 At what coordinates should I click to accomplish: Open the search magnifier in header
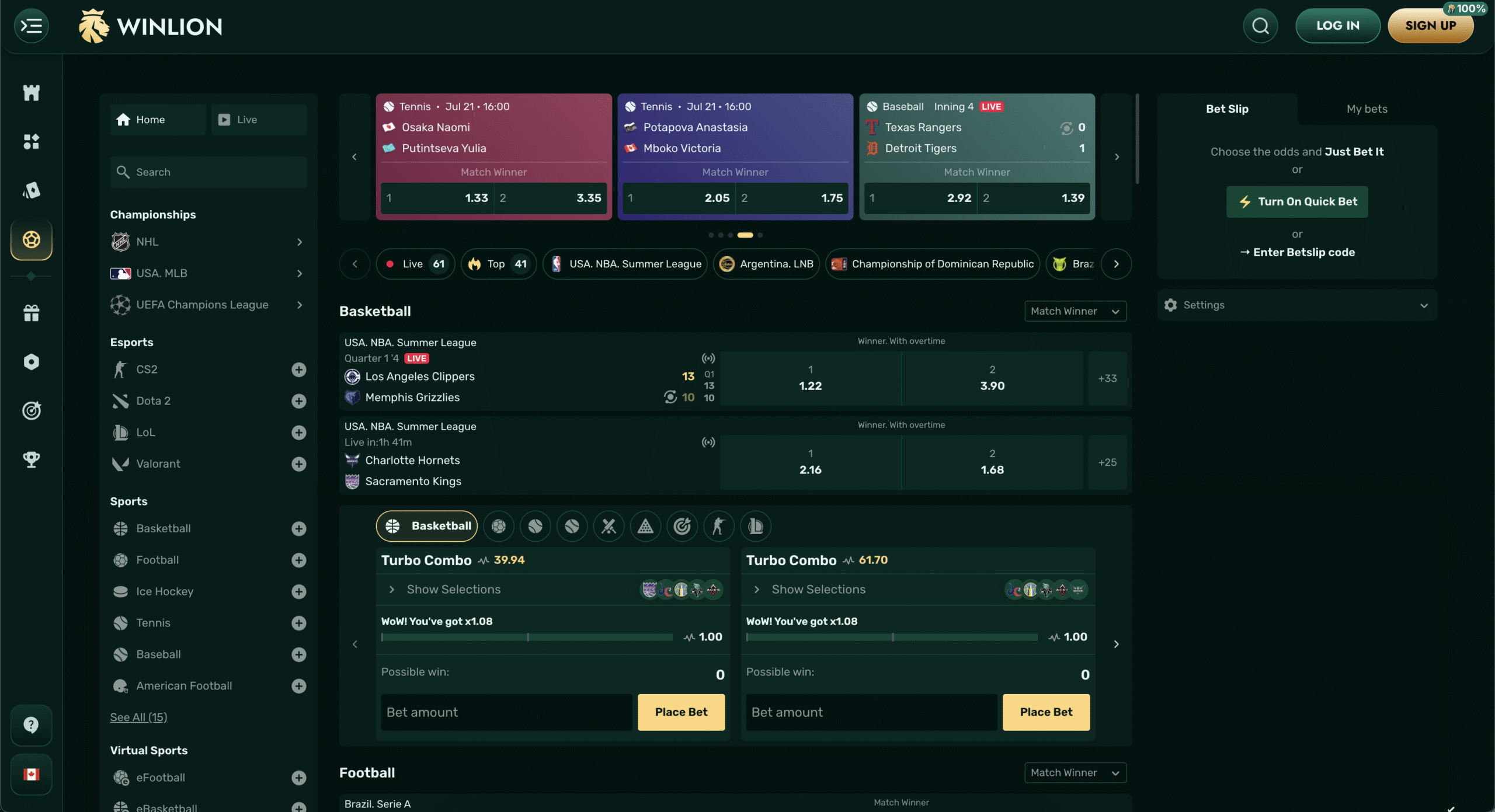pyautogui.click(x=1260, y=26)
